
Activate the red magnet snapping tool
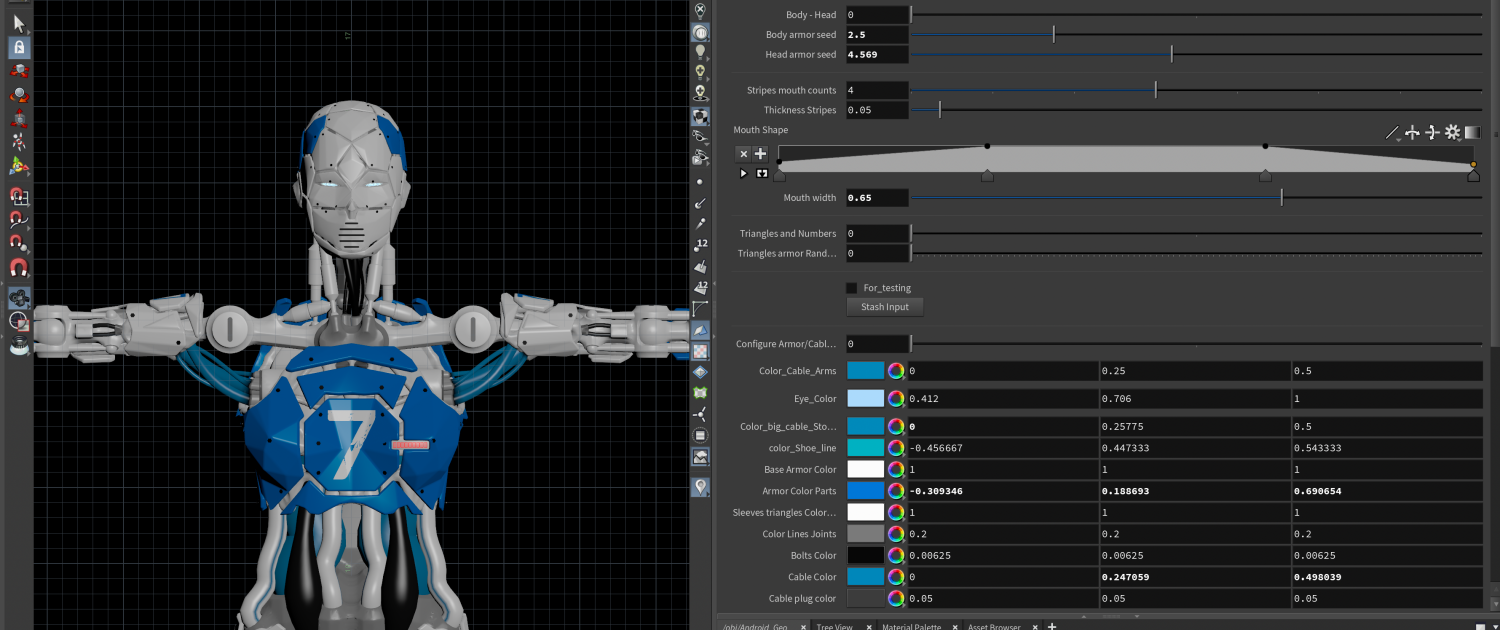click(19, 268)
